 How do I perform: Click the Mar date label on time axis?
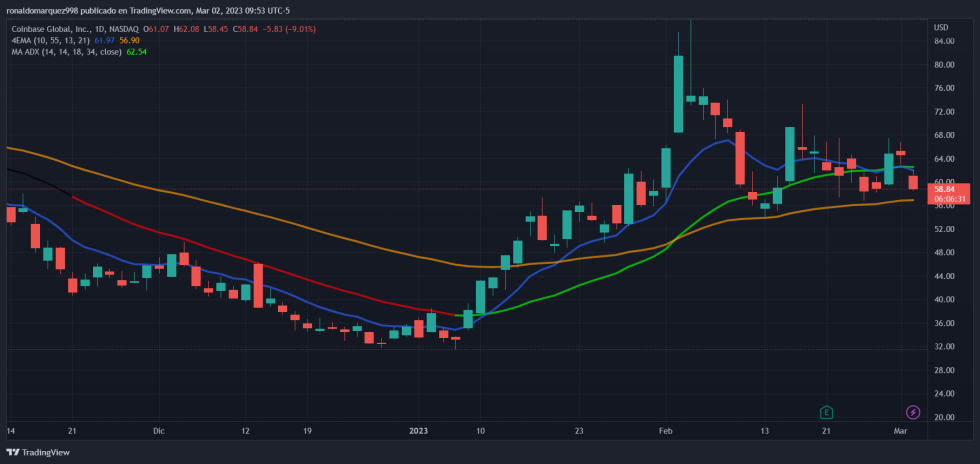(901, 431)
